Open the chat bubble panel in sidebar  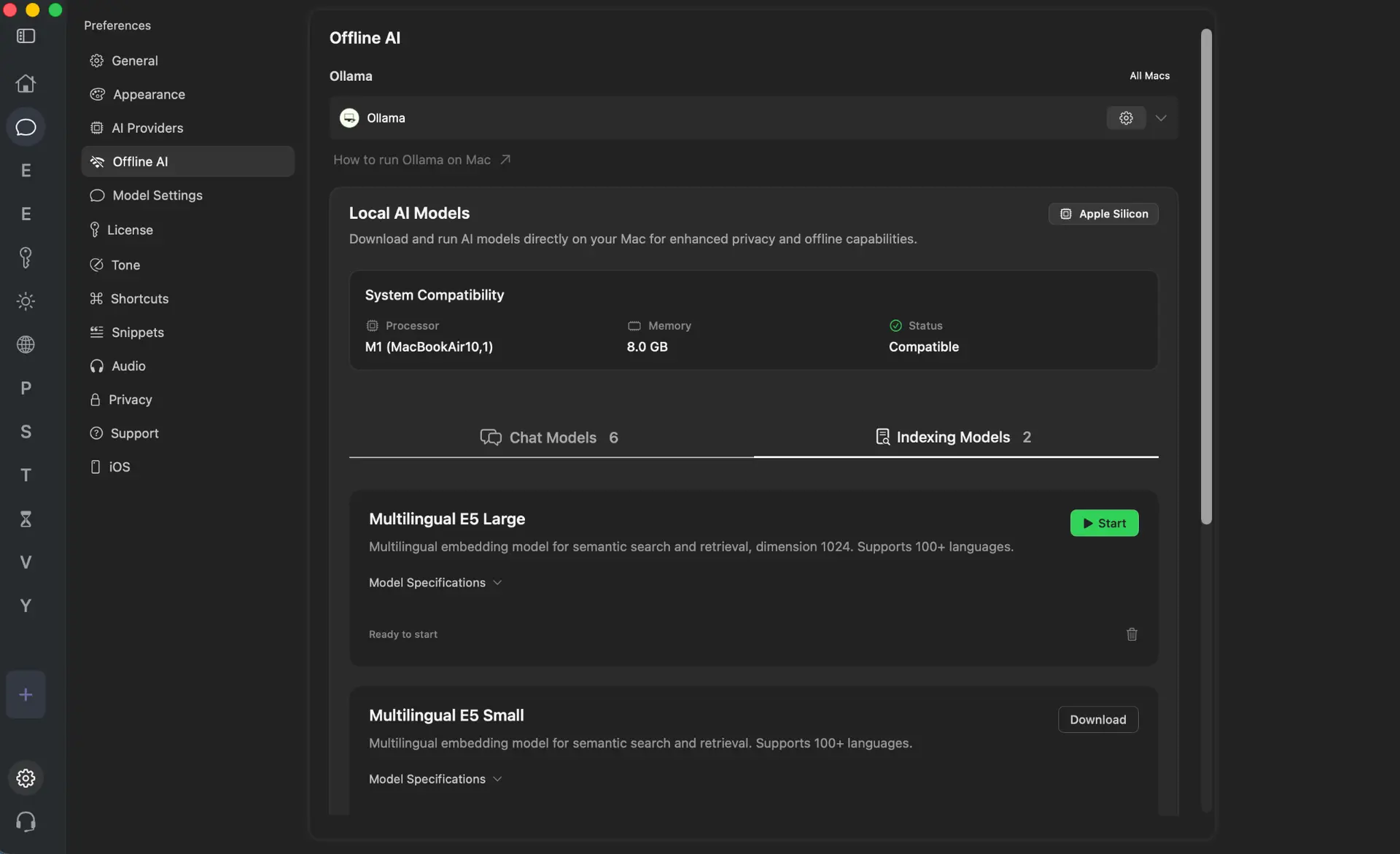pos(26,127)
